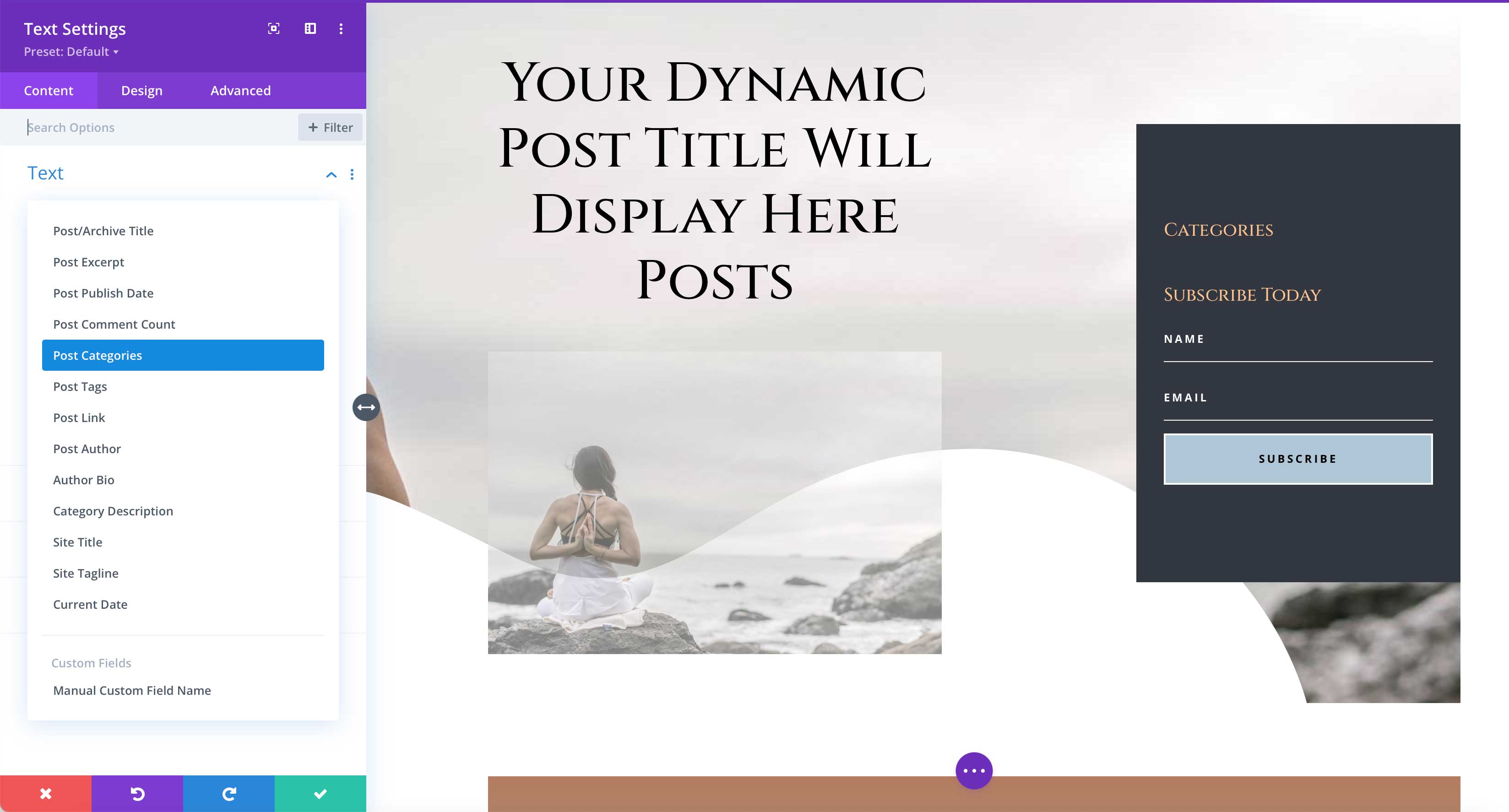Click the column layout icon
The height and width of the screenshot is (812, 1509).
pos(310,28)
